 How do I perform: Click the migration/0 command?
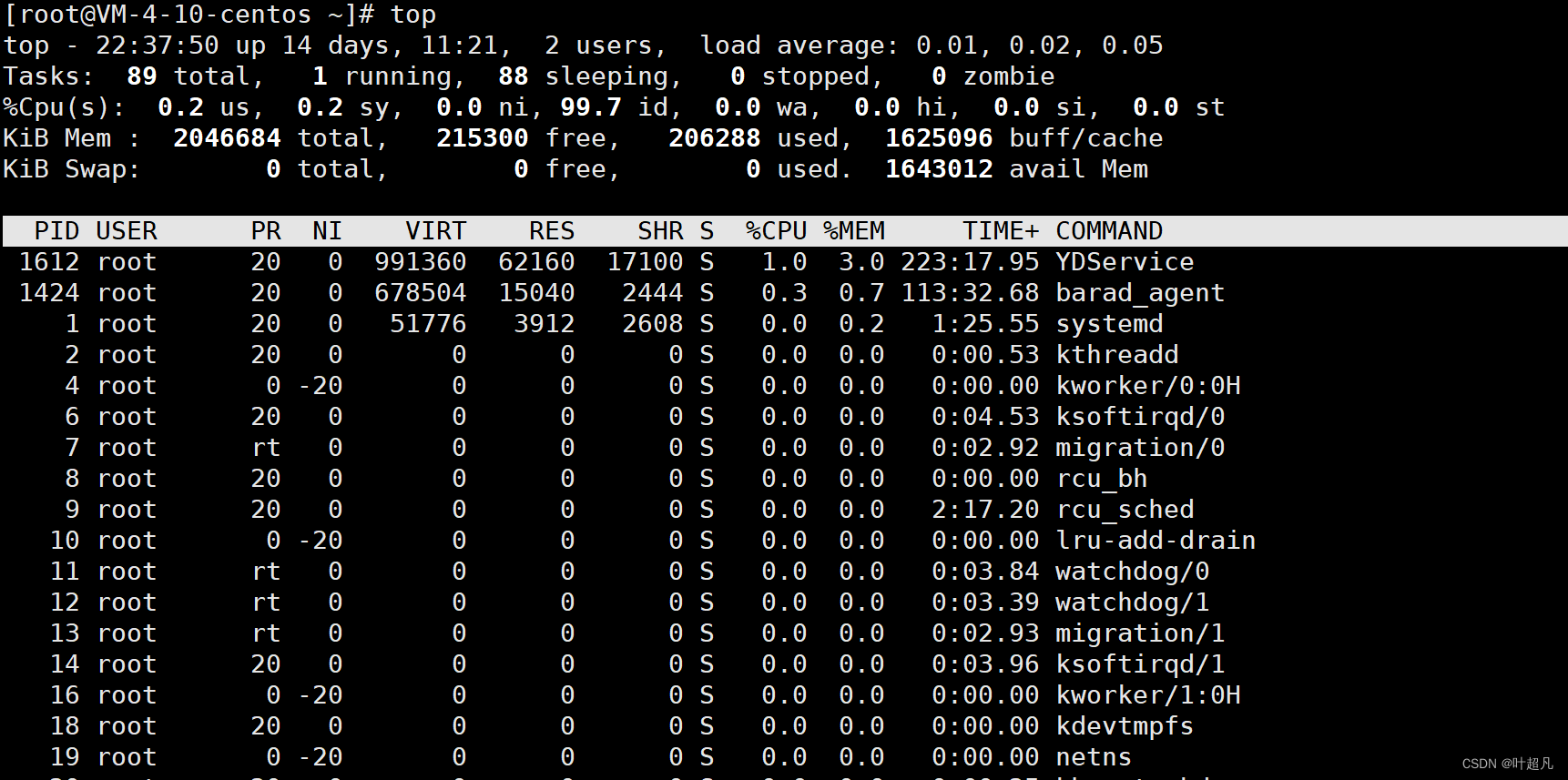pyautogui.click(x=1140, y=448)
